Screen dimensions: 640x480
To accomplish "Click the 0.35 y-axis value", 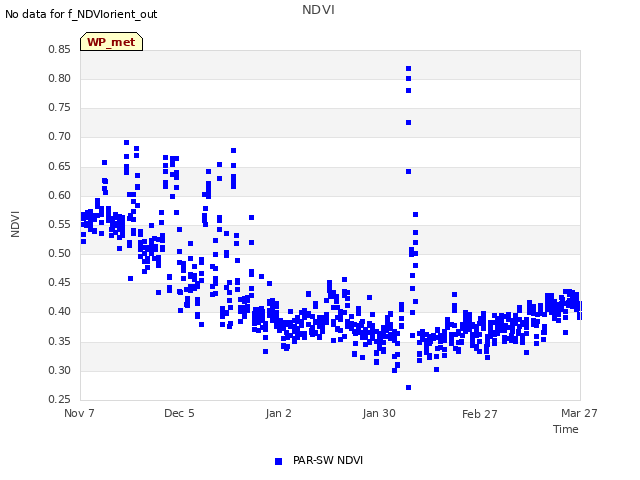I will point(60,341).
